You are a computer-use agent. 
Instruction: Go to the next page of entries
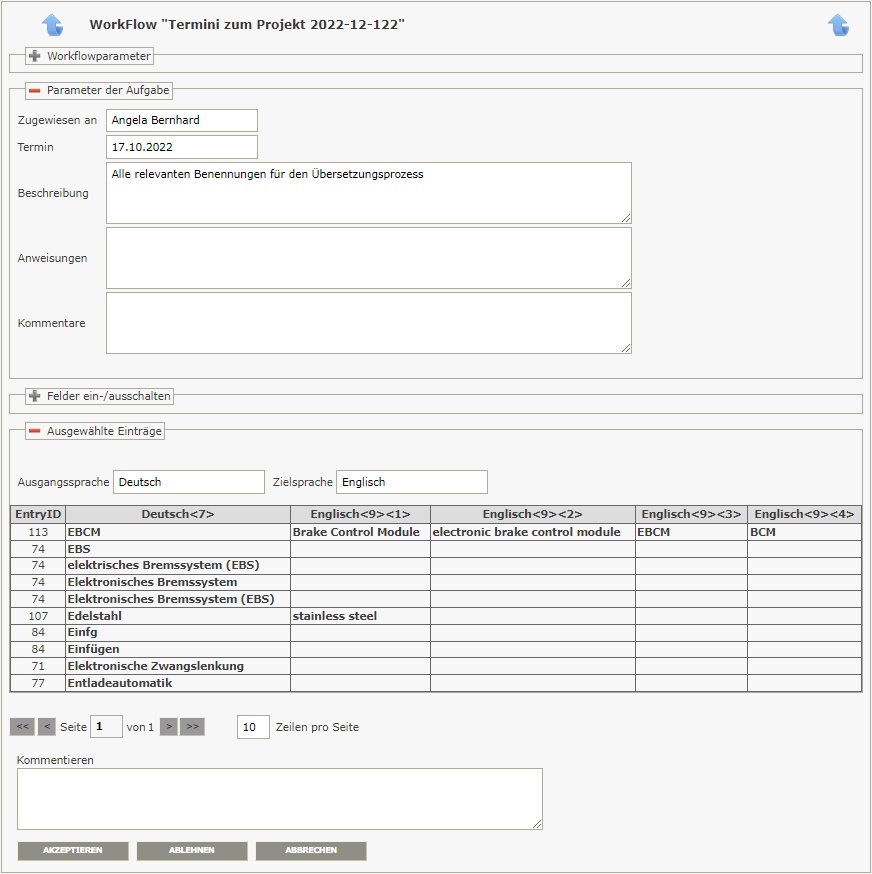tap(168, 727)
